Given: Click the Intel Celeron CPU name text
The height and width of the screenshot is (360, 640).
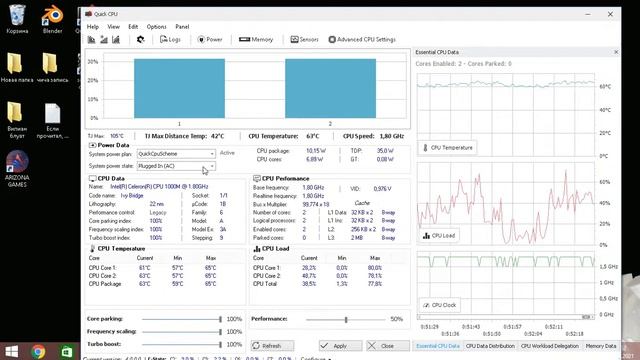Looking at the screenshot, I should click(159, 187).
